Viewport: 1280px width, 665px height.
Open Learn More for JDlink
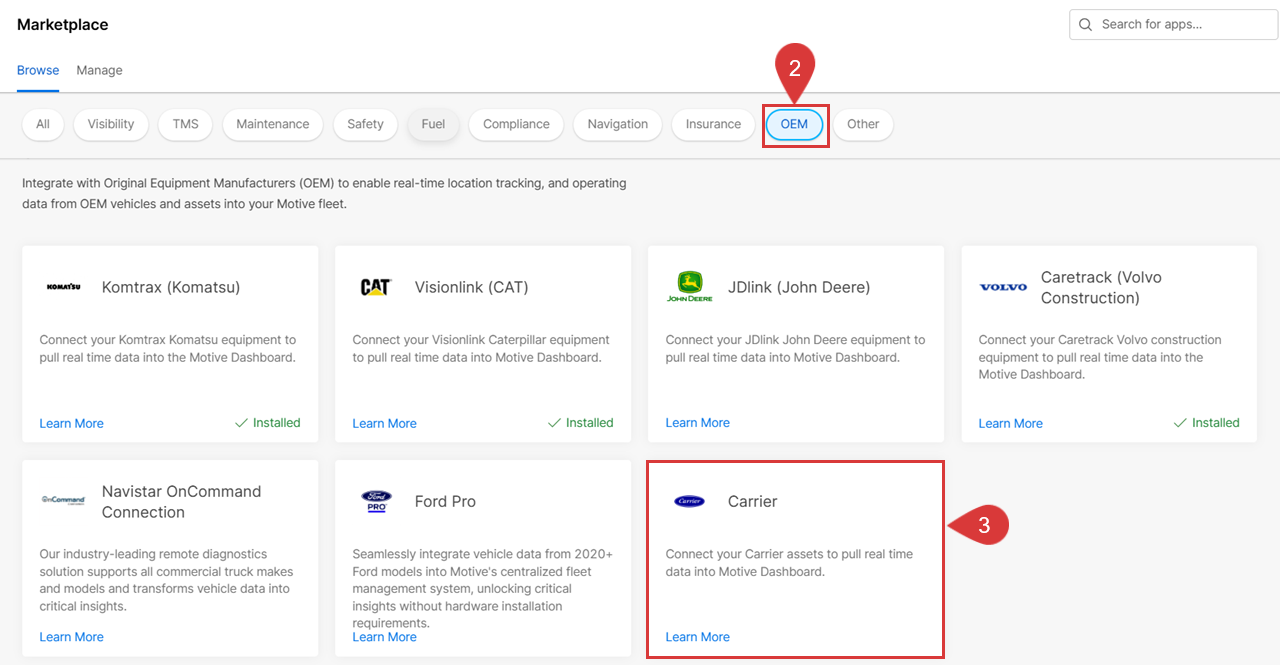tap(697, 423)
